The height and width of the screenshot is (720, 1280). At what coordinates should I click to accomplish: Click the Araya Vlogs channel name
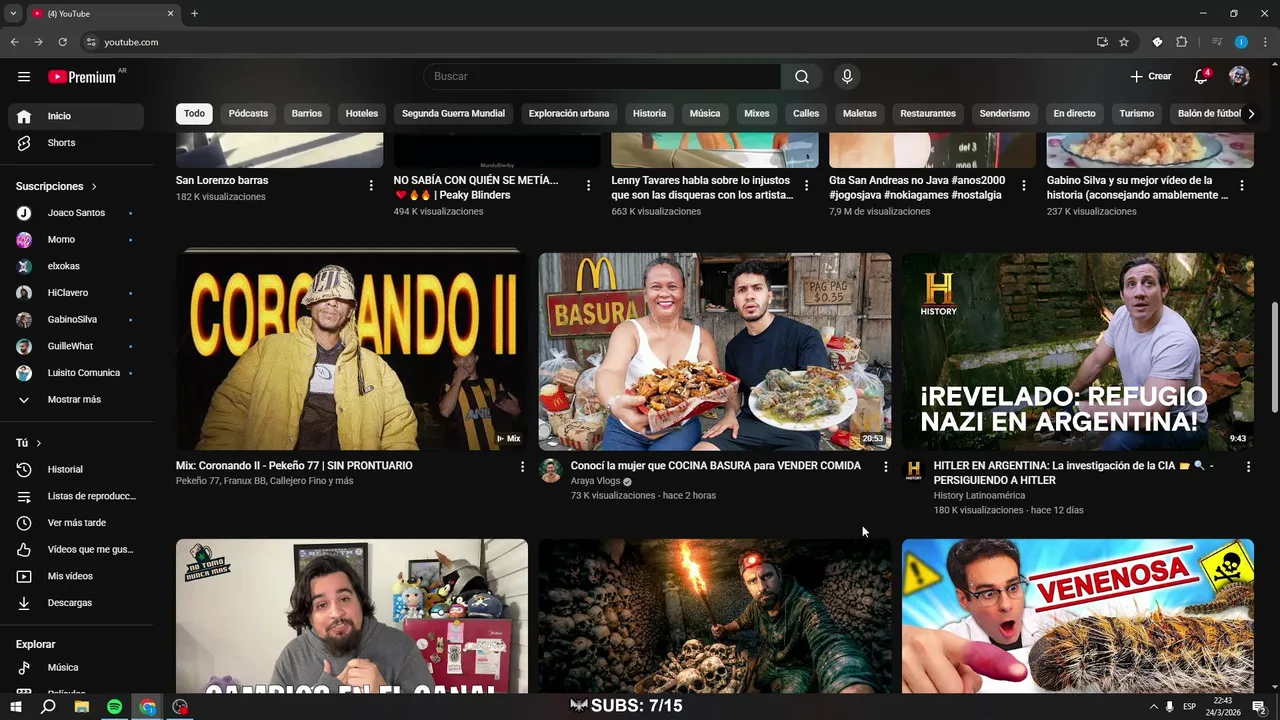596,481
